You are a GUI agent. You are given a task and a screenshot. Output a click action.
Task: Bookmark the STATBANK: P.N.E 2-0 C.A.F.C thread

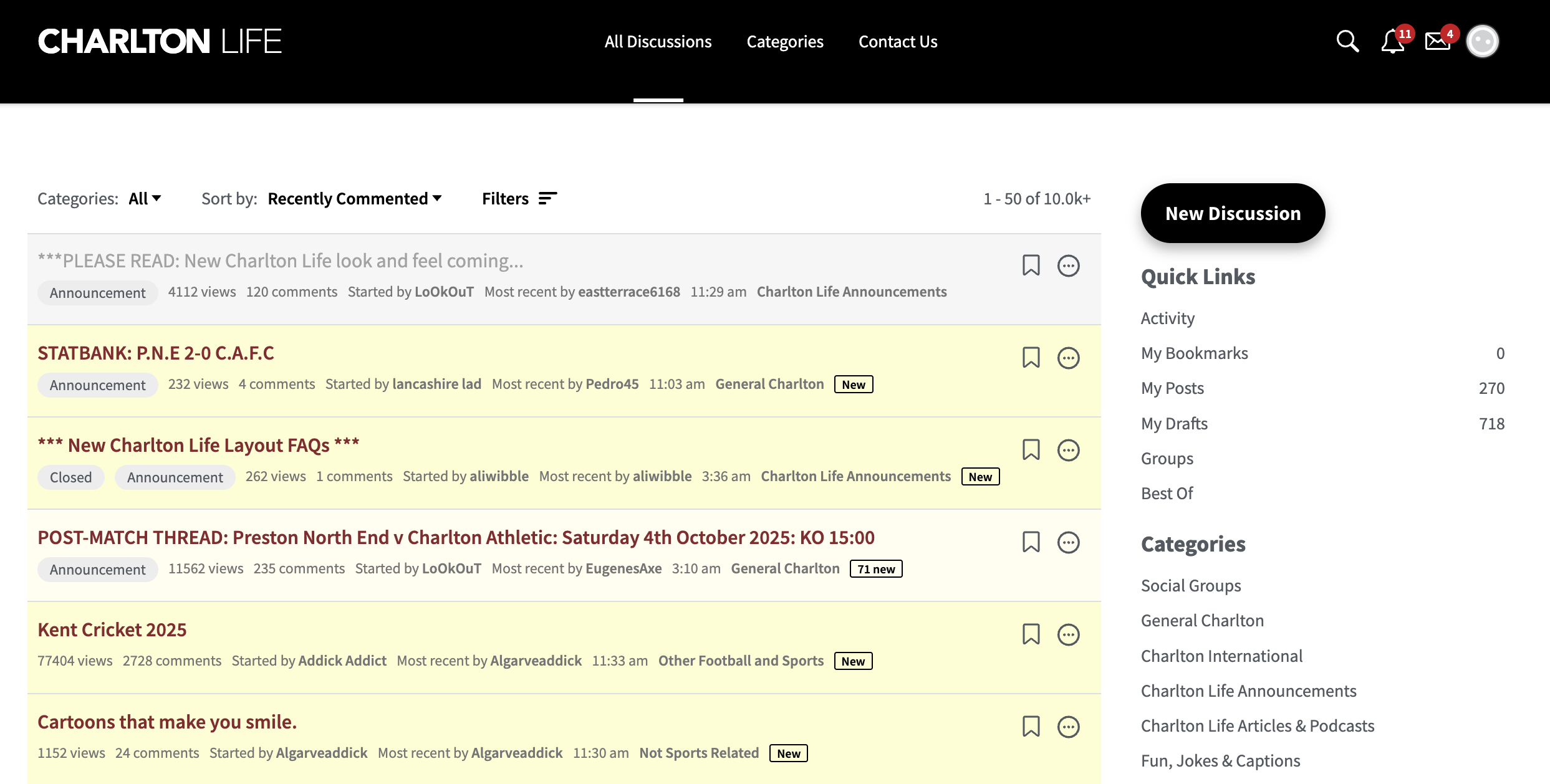1031,358
